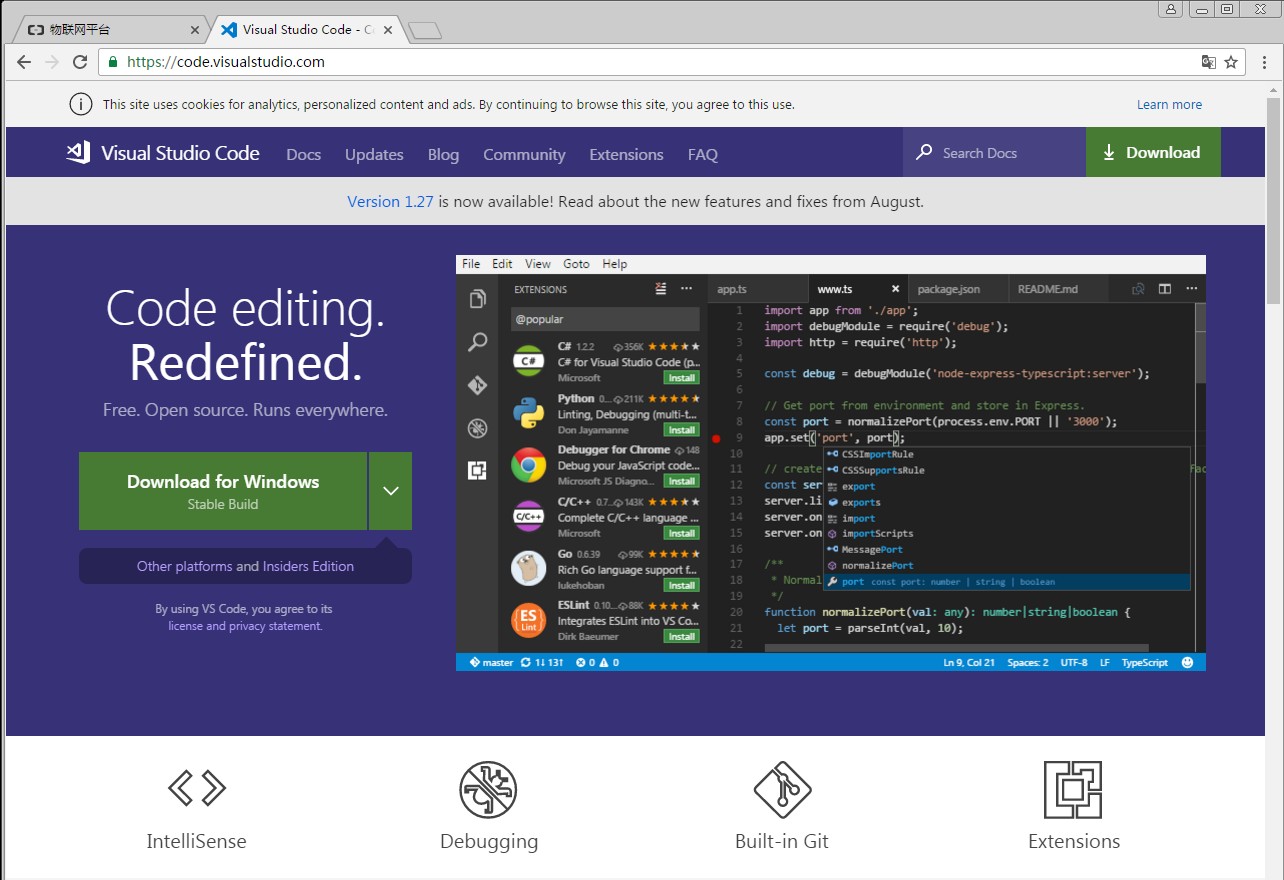Expand the download options dropdown arrow

(x=391, y=491)
